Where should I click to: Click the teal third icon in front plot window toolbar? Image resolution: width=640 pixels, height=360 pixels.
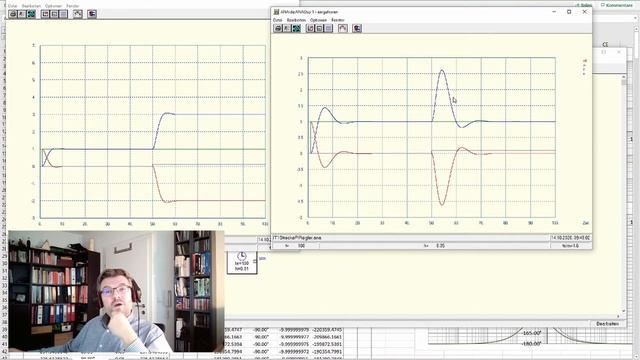pos(296,28)
